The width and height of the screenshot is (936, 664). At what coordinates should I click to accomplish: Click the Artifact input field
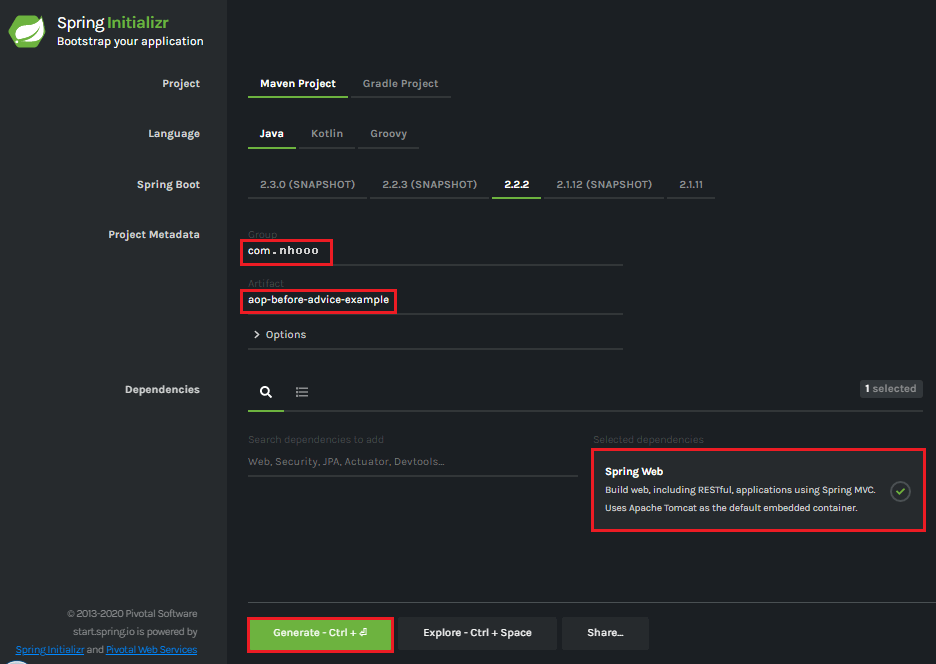pos(434,300)
